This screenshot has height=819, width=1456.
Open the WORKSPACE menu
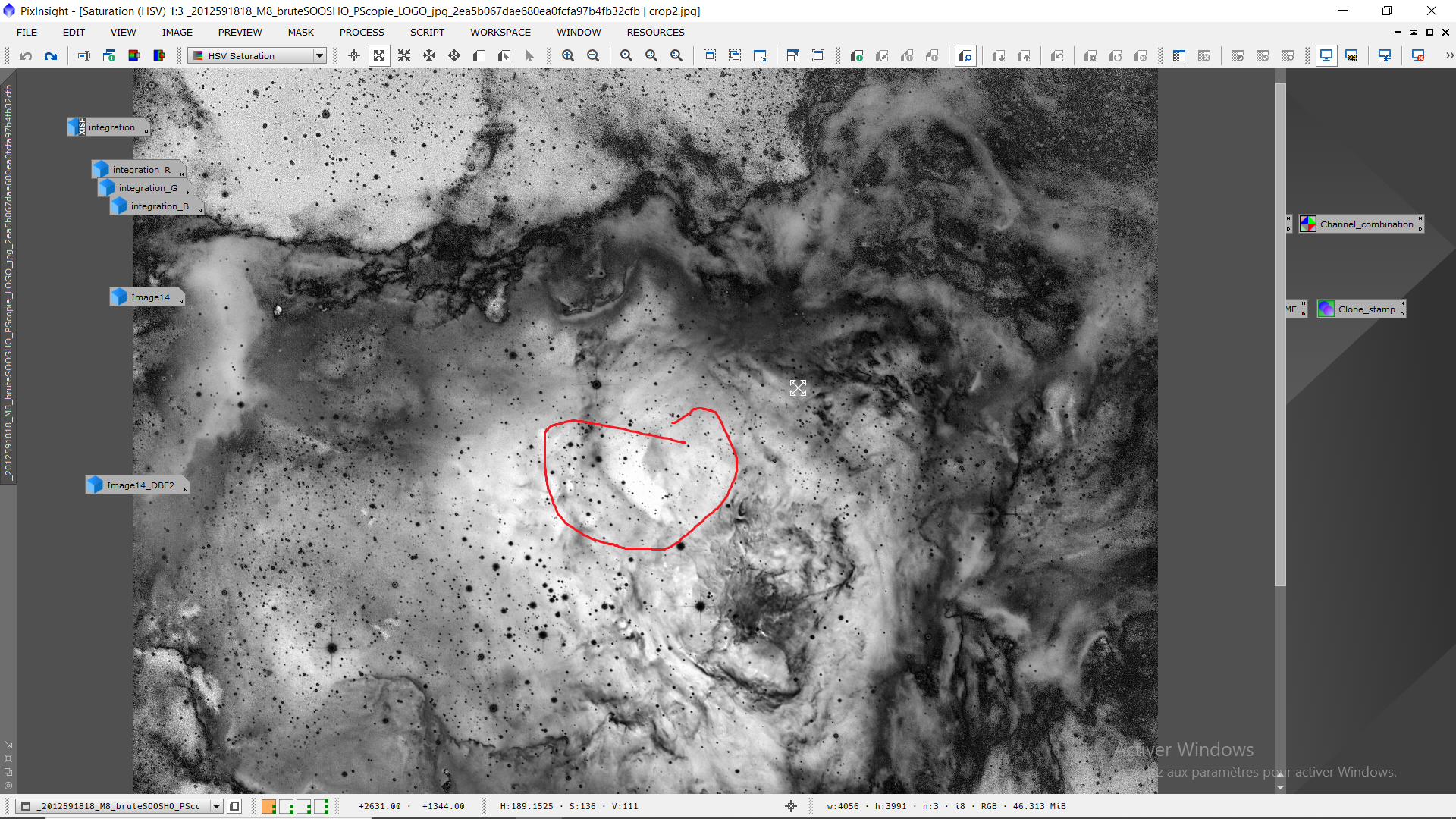[500, 32]
